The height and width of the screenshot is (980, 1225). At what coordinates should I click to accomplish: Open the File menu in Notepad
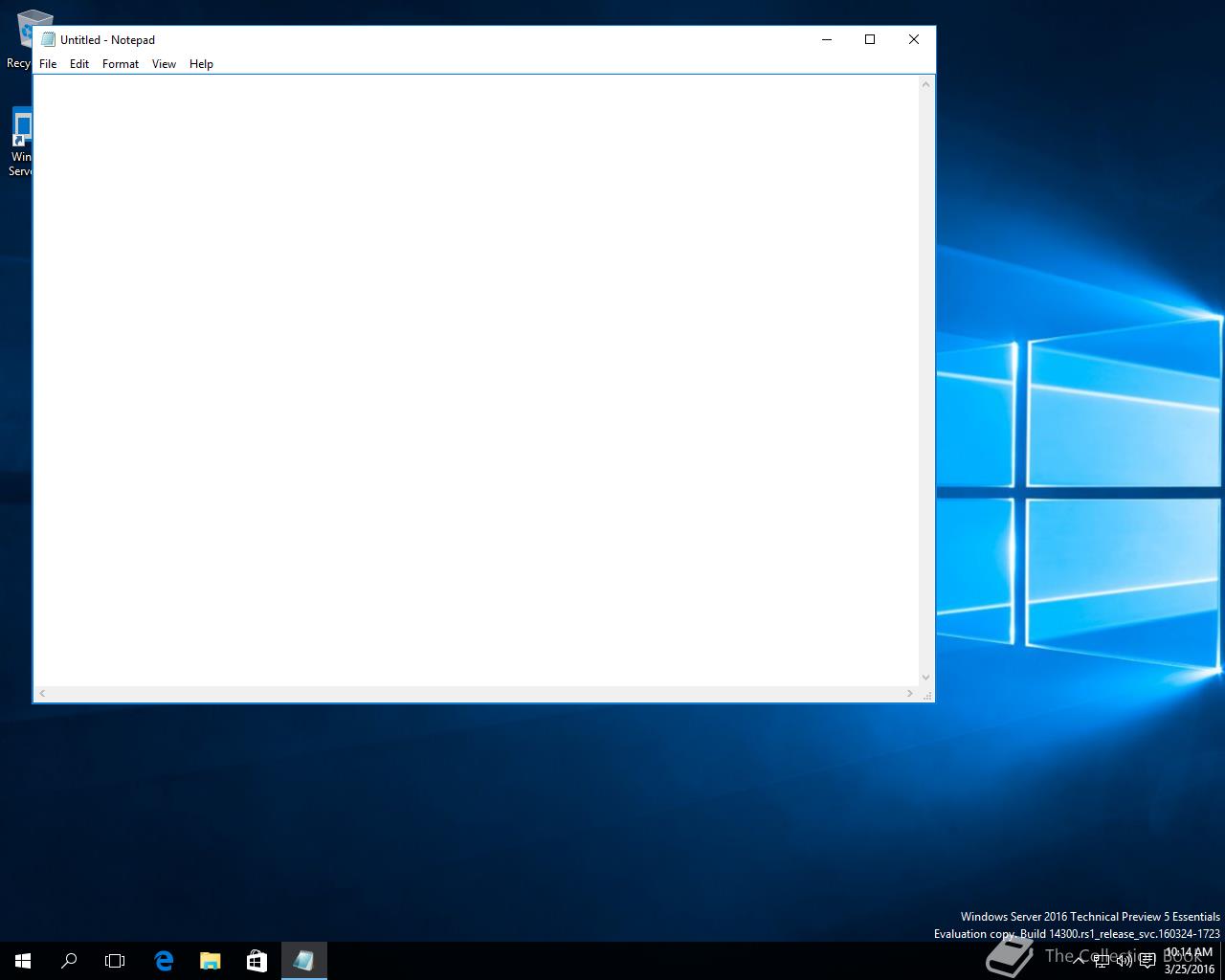click(x=48, y=64)
